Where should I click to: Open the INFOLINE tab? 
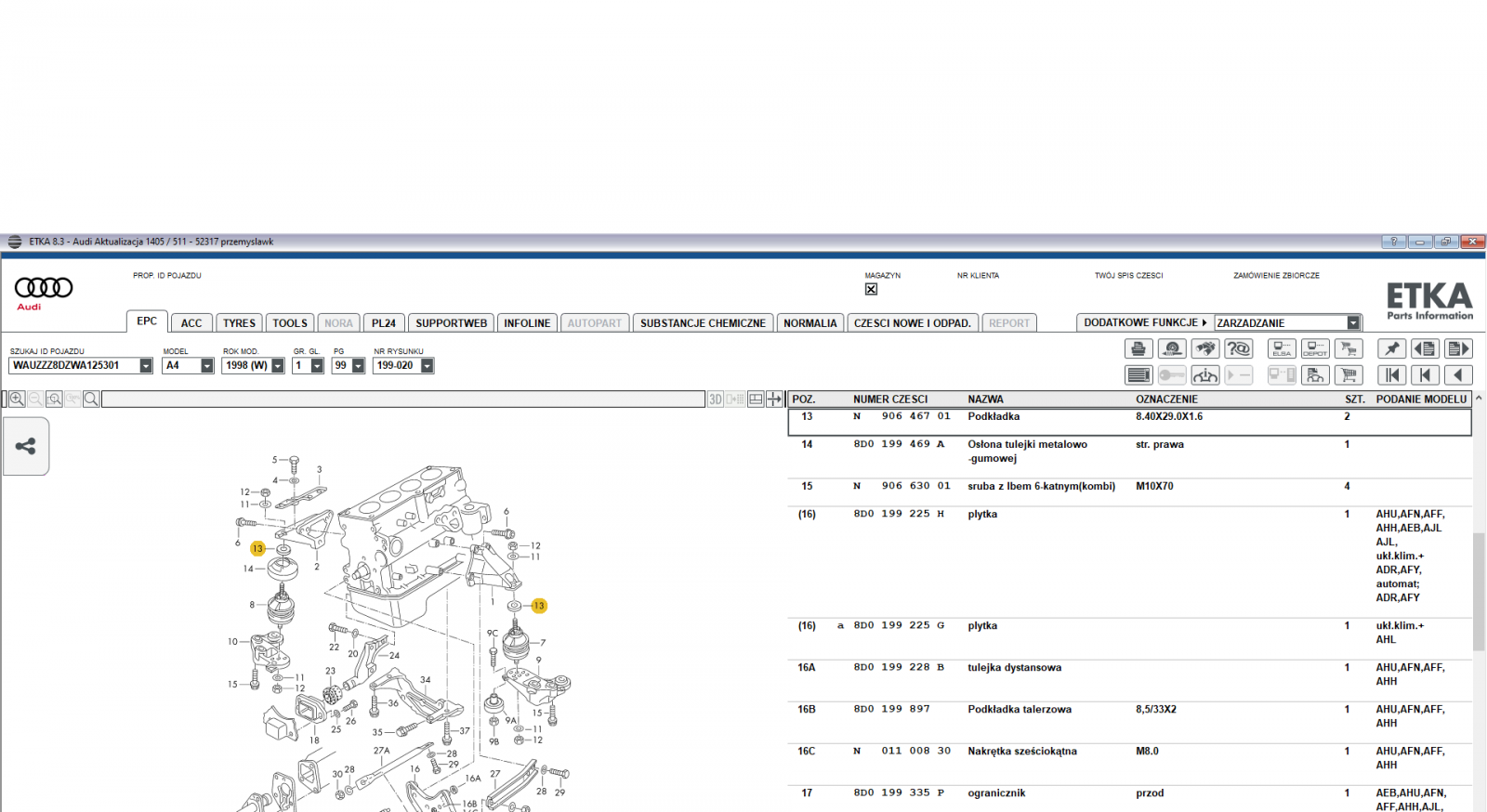coord(527,323)
